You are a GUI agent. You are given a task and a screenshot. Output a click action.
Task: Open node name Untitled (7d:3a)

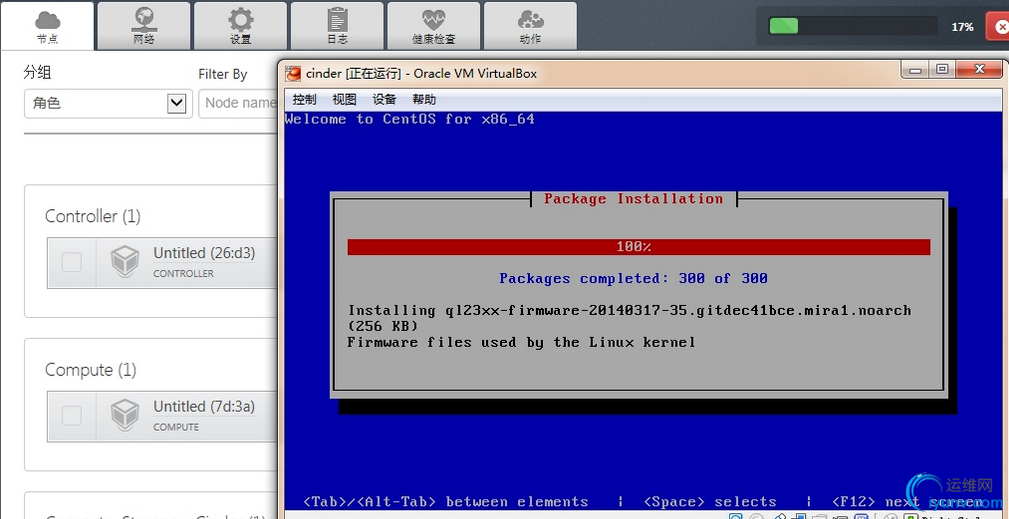(204, 407)
